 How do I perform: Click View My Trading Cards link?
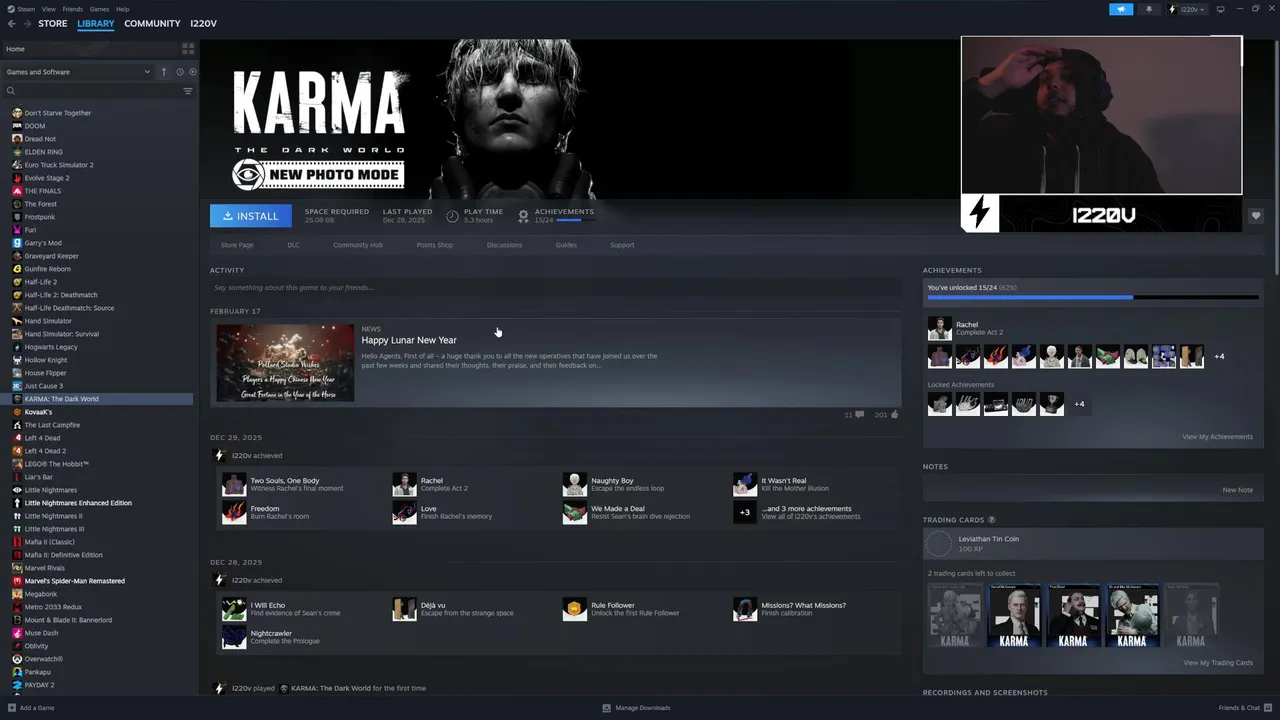pyautogui.click(x=1218, y=663)
